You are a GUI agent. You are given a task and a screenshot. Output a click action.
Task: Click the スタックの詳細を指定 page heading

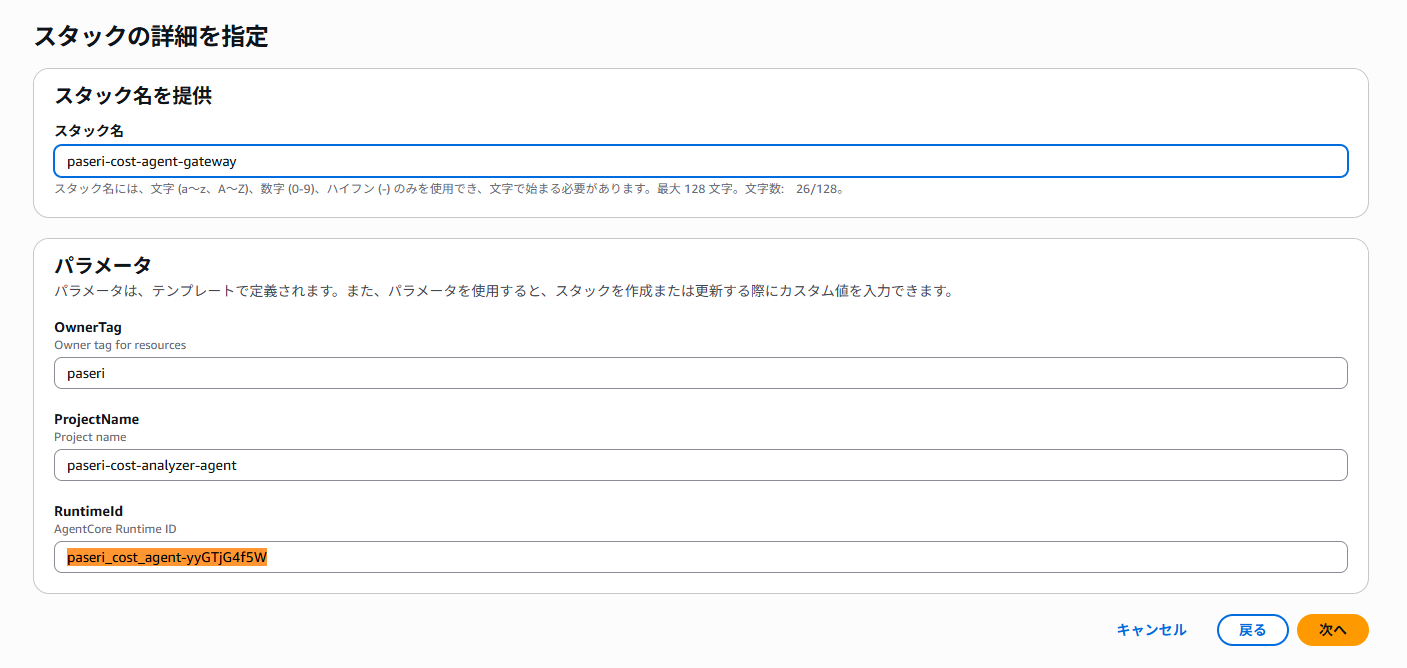point(151,37)
